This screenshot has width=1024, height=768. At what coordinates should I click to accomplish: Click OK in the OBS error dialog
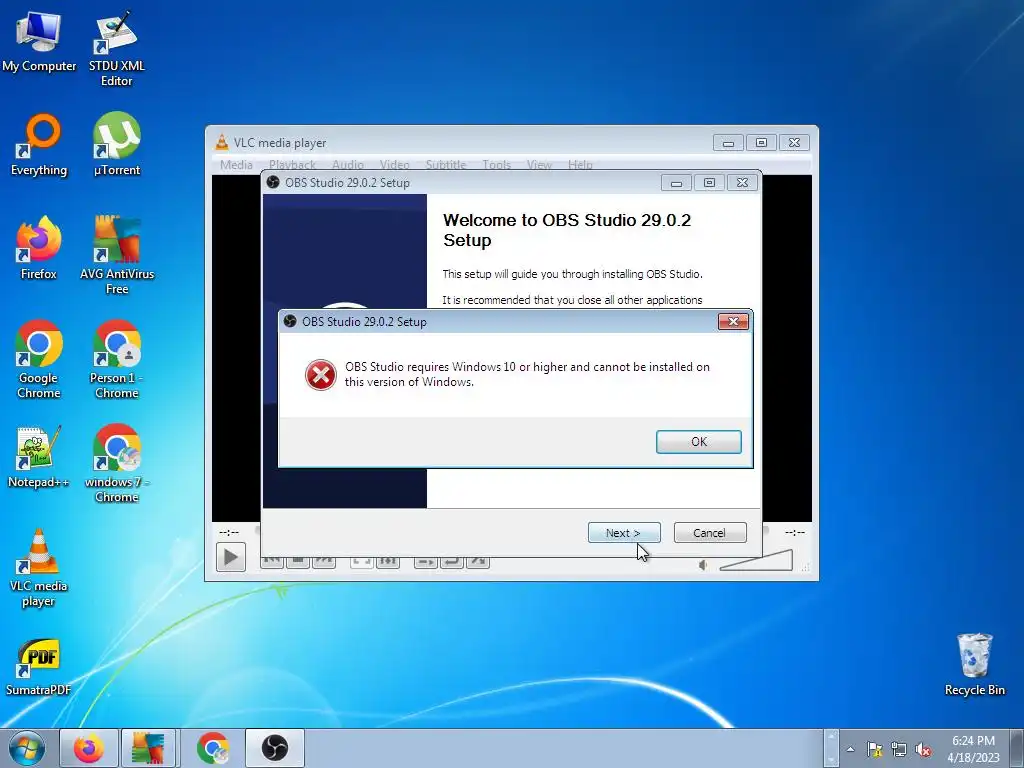(x=698, y=441)
